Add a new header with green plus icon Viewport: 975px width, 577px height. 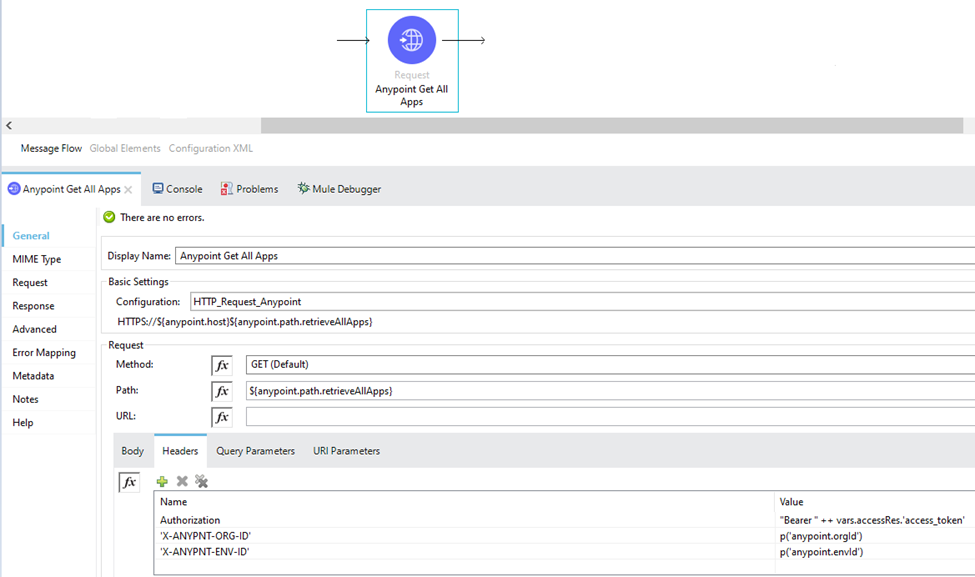coord(162,481)
